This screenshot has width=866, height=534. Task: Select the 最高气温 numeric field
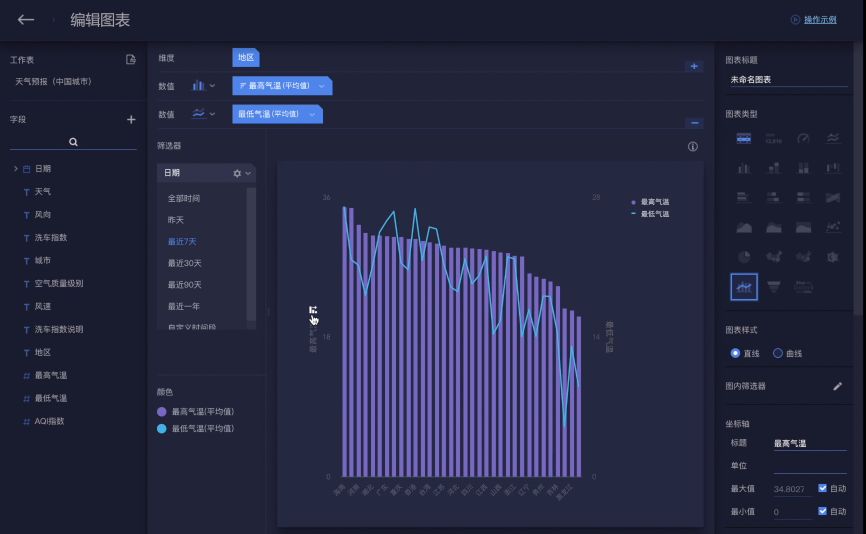click(51, 375)
